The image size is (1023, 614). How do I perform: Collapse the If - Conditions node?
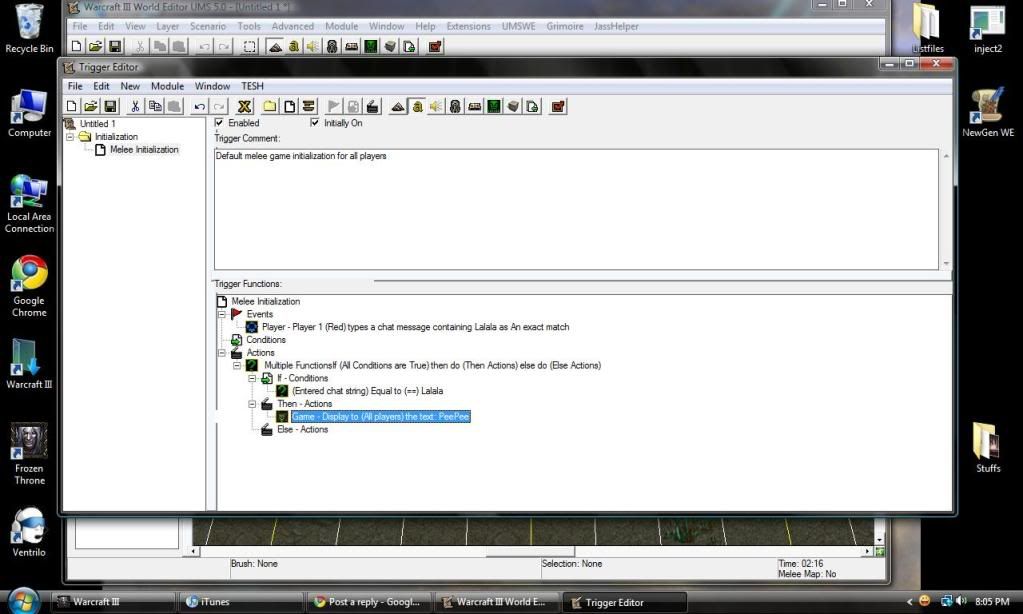(x=252, y=378)
